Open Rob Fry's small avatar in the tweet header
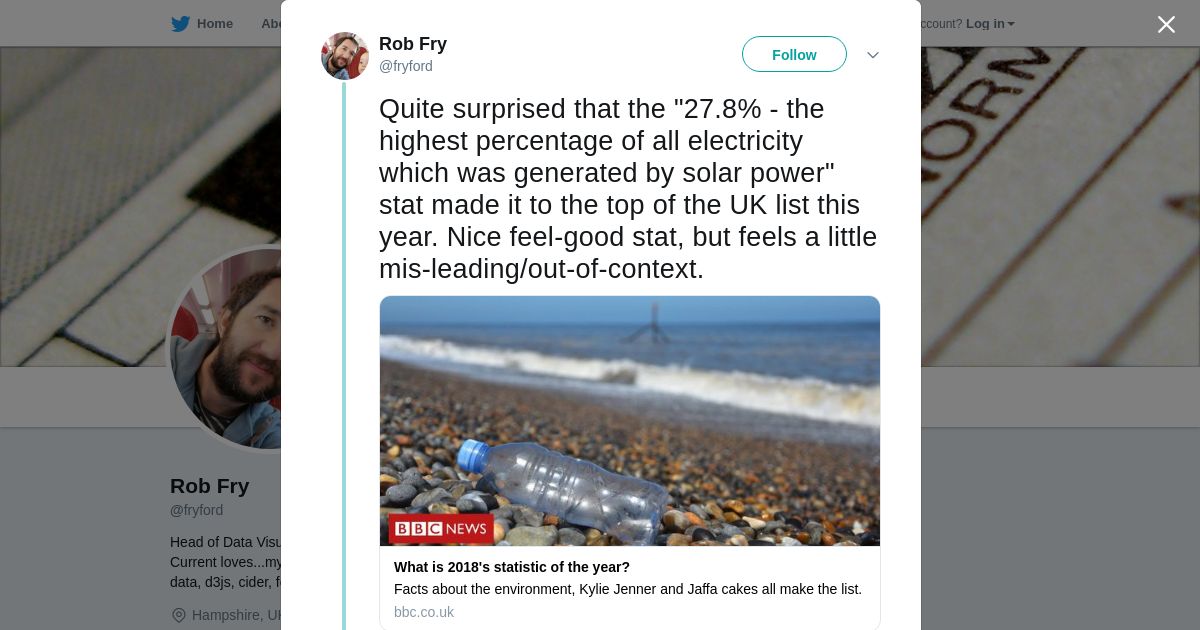The height and width of the screenshot is (630, 1200). (x=345, y=56)
